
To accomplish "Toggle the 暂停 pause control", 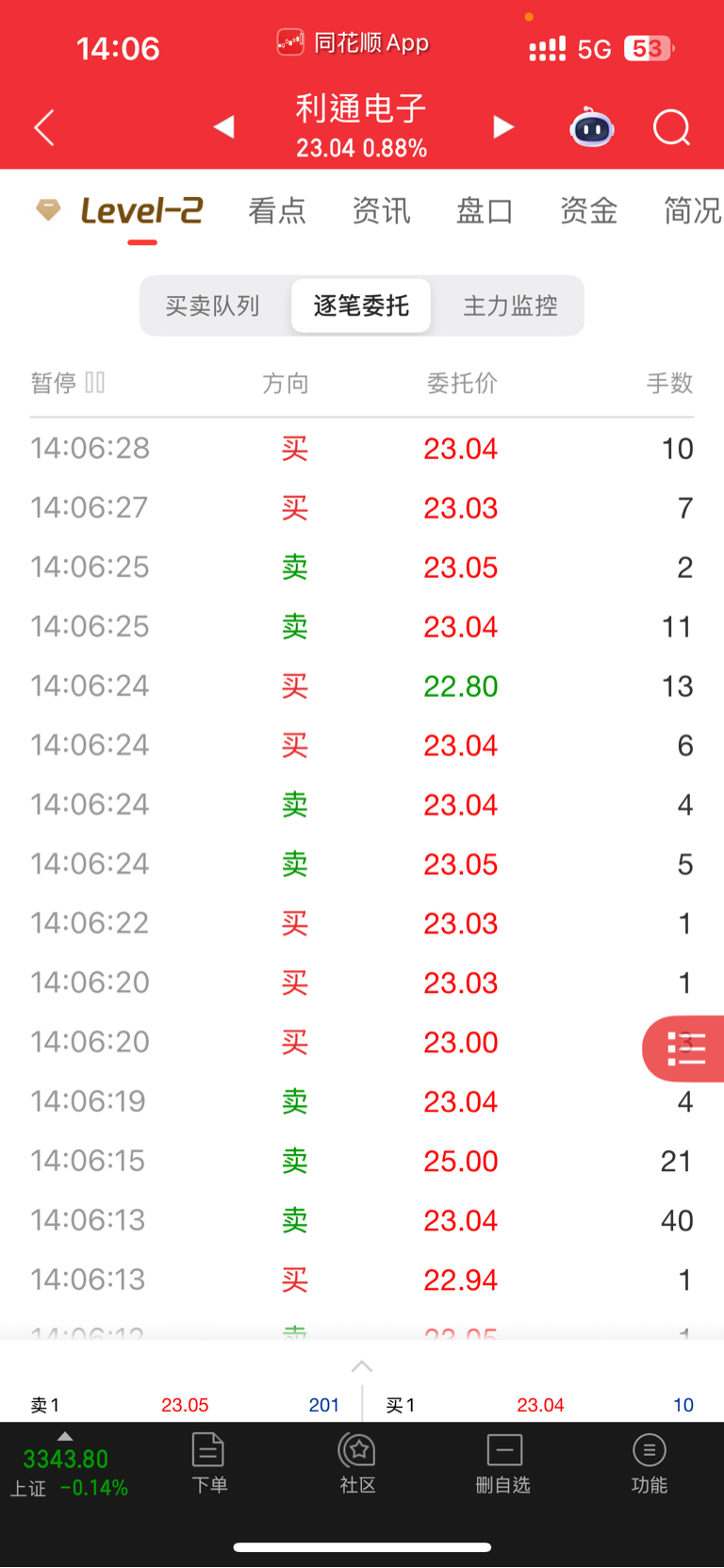I will point(68,383).
